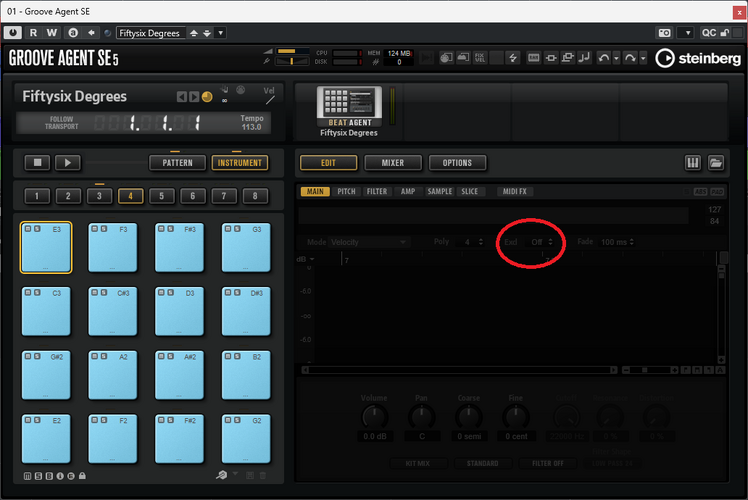The width and height of the screenshot is (748, 500).
Task: Trigger the E3 pad
Action: (46, 250)
